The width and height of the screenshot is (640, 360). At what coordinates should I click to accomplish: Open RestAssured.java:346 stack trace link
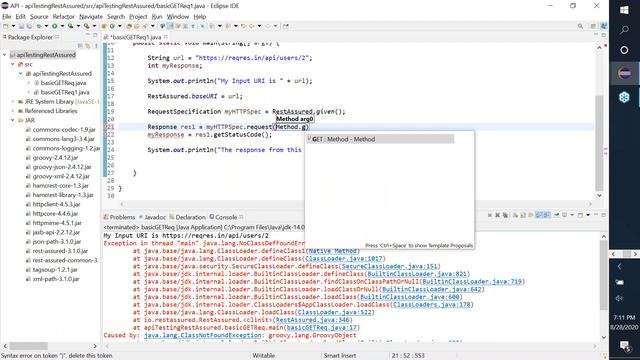tap(312, 320)
